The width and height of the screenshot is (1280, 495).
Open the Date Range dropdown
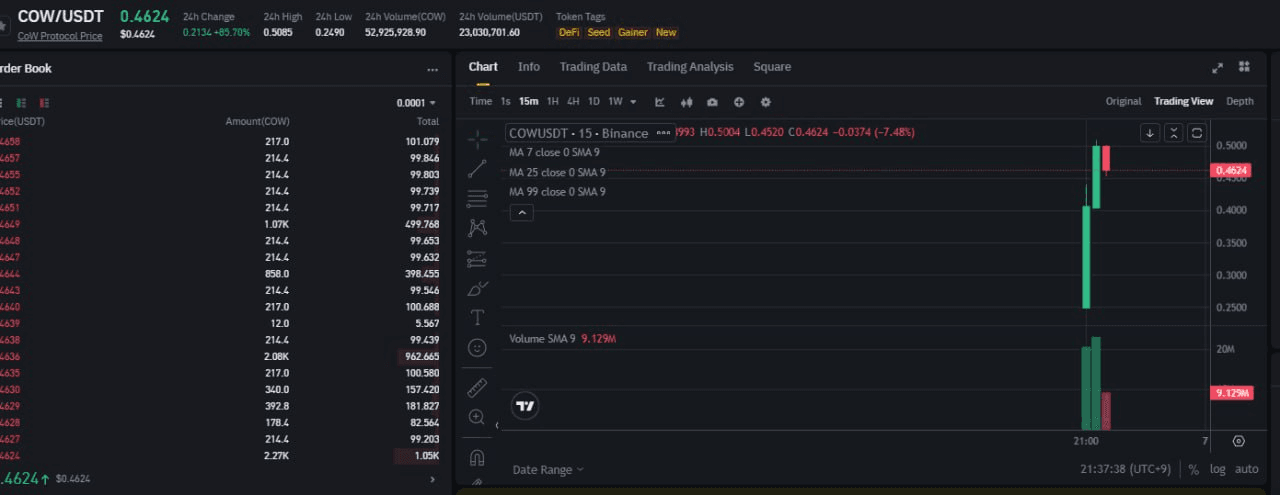pyautogui.click(x=548, y=469)
